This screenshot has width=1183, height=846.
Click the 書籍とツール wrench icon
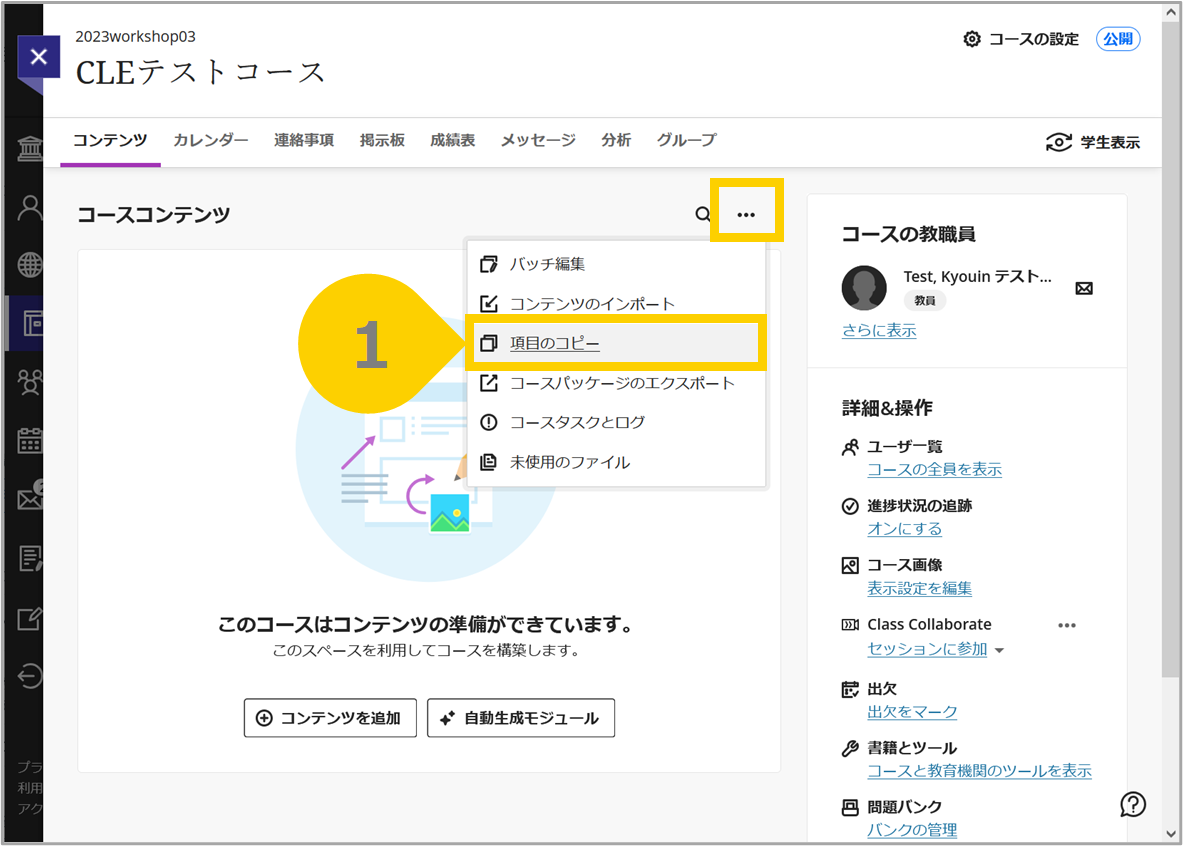click(850, 749)
